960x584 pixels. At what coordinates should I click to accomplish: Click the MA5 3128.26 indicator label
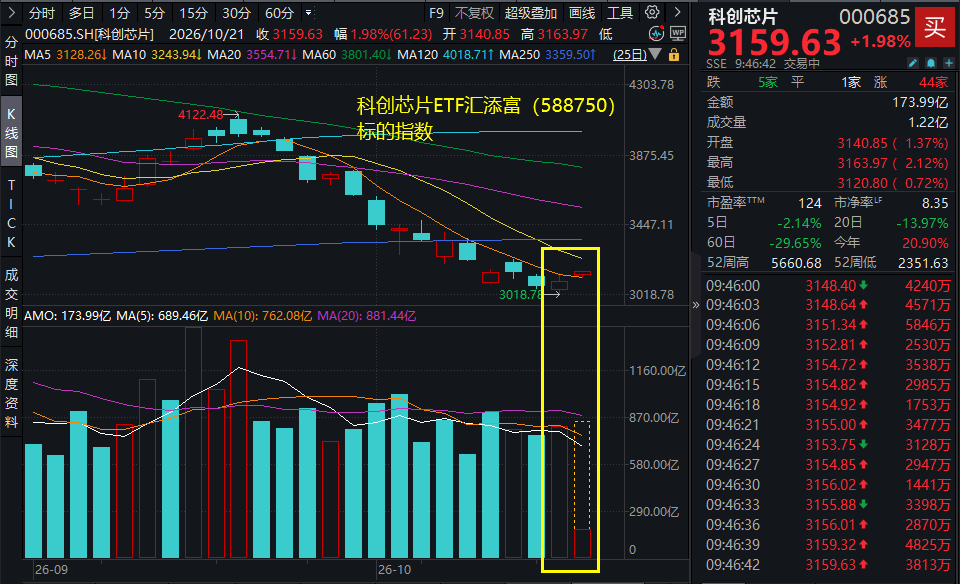click(66, 54)
